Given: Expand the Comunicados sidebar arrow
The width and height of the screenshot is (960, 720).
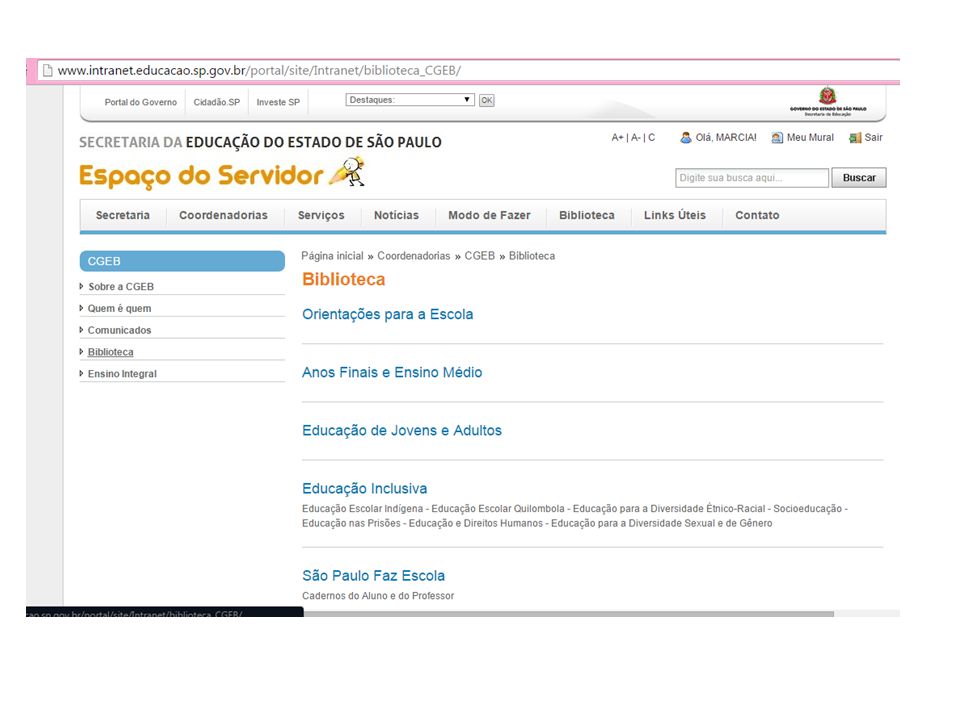Looking at the screenshot, I should coord(81,329).
